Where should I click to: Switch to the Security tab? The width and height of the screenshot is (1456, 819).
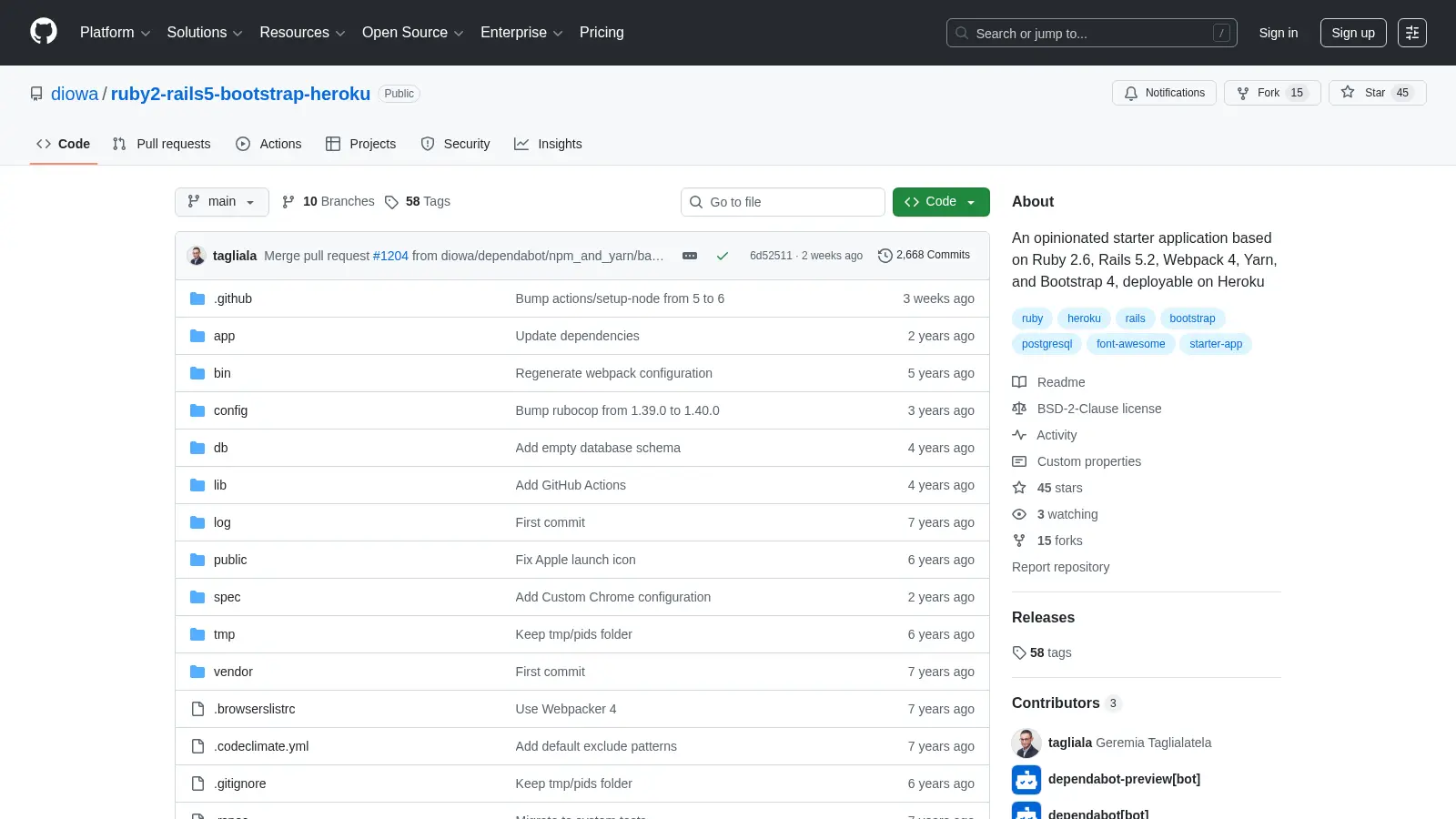(456, 144)
